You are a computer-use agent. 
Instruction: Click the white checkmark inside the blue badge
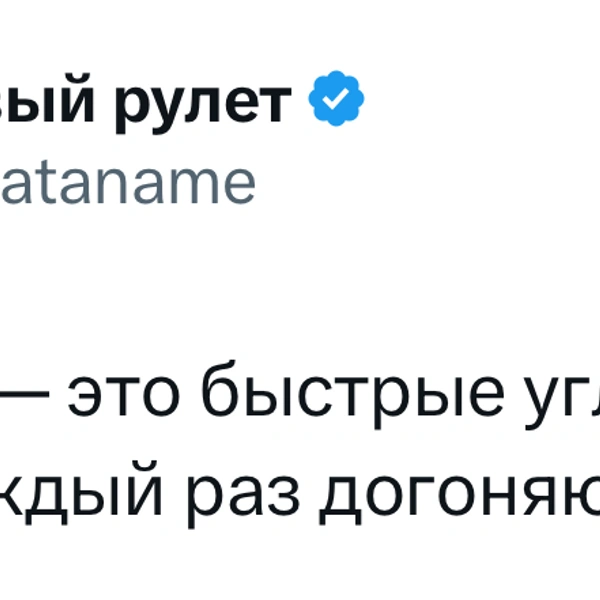pyautogui.click(x=337, y=101)
